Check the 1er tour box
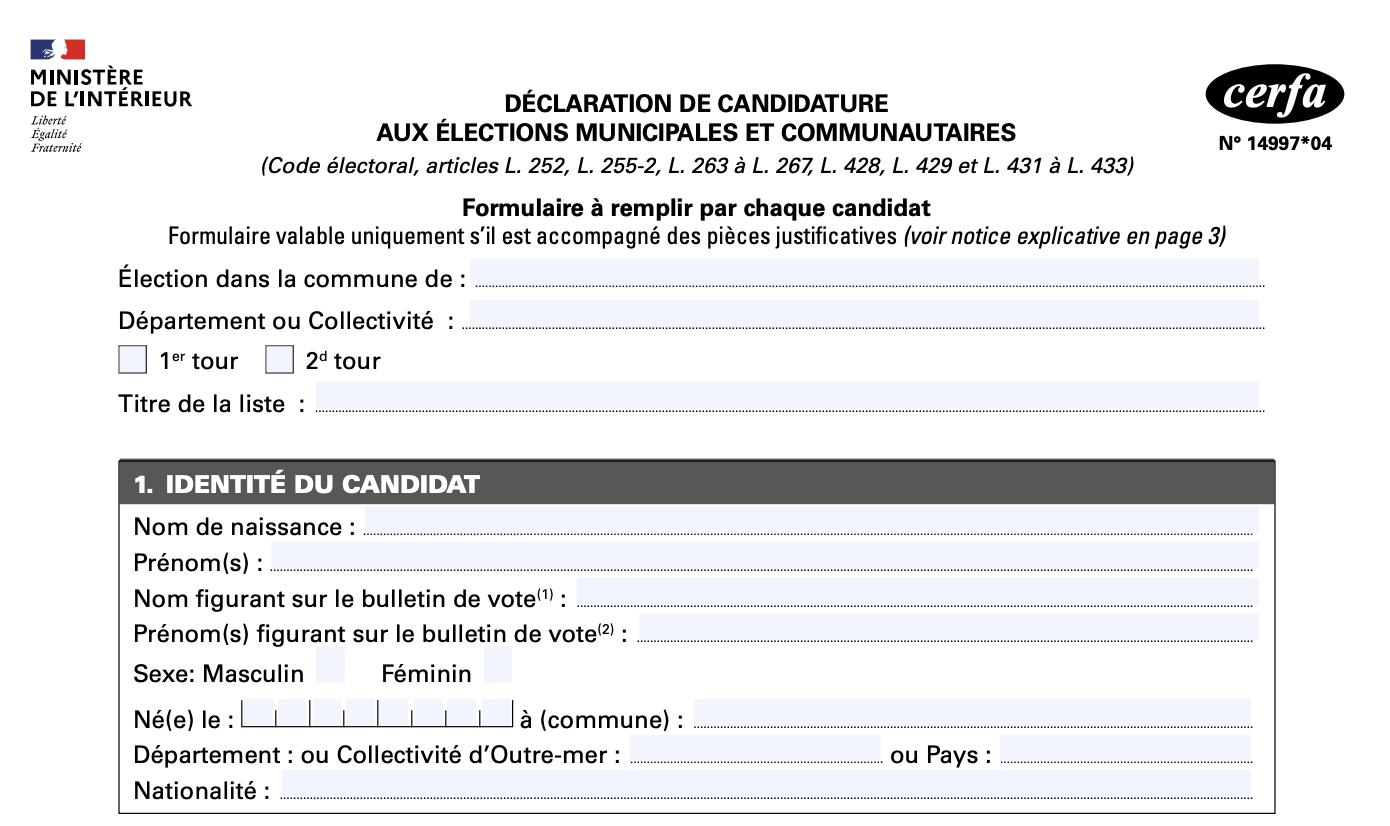This screenshot has height=826, width=1390. pos(133,360)
